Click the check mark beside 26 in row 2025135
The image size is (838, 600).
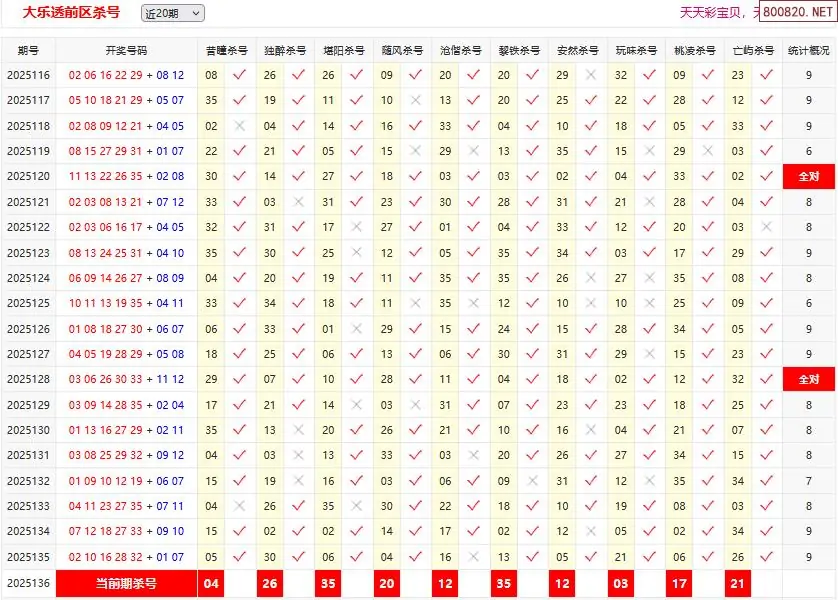coord(767,557)
